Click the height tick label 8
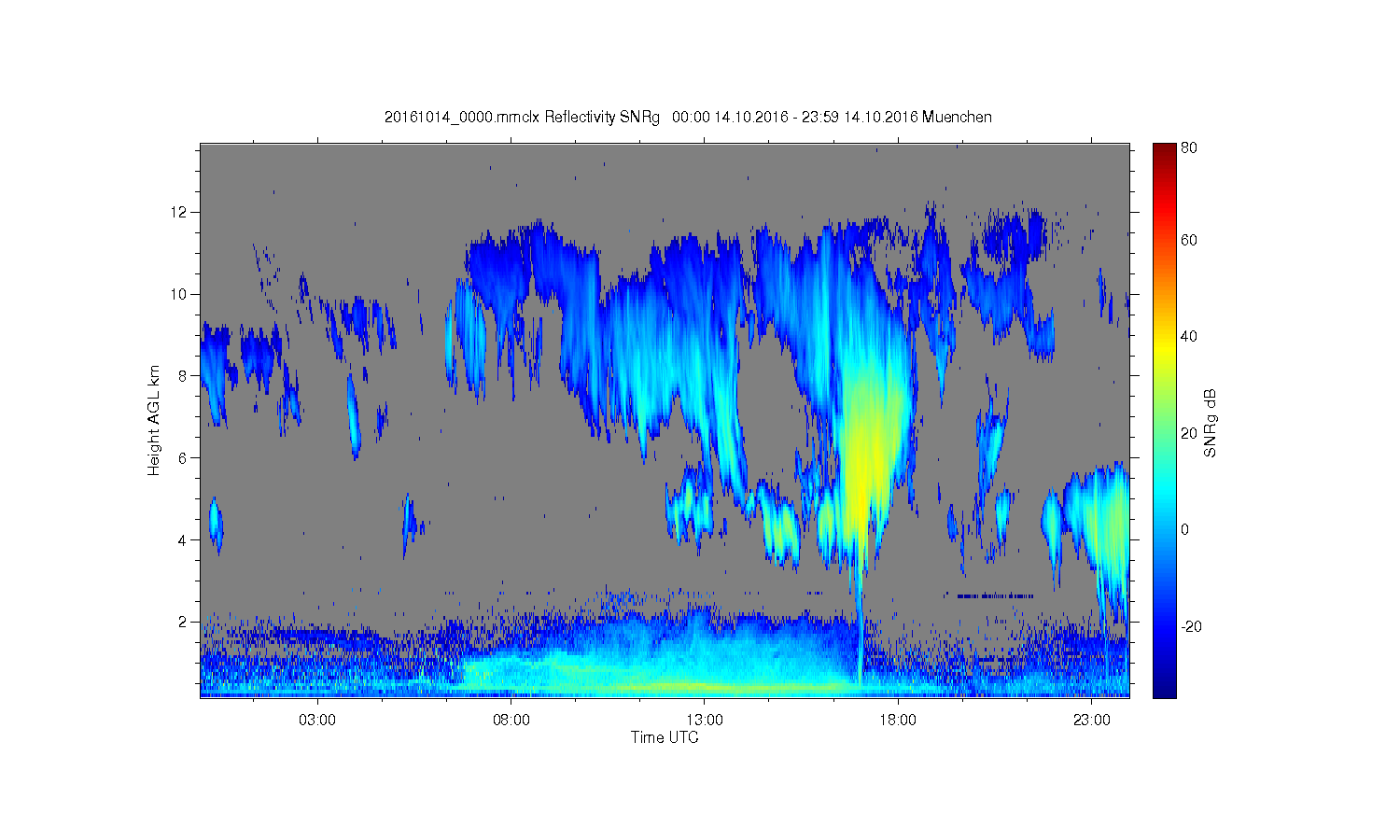Screen dimensions: 1400x840 [x=185, y=376]
